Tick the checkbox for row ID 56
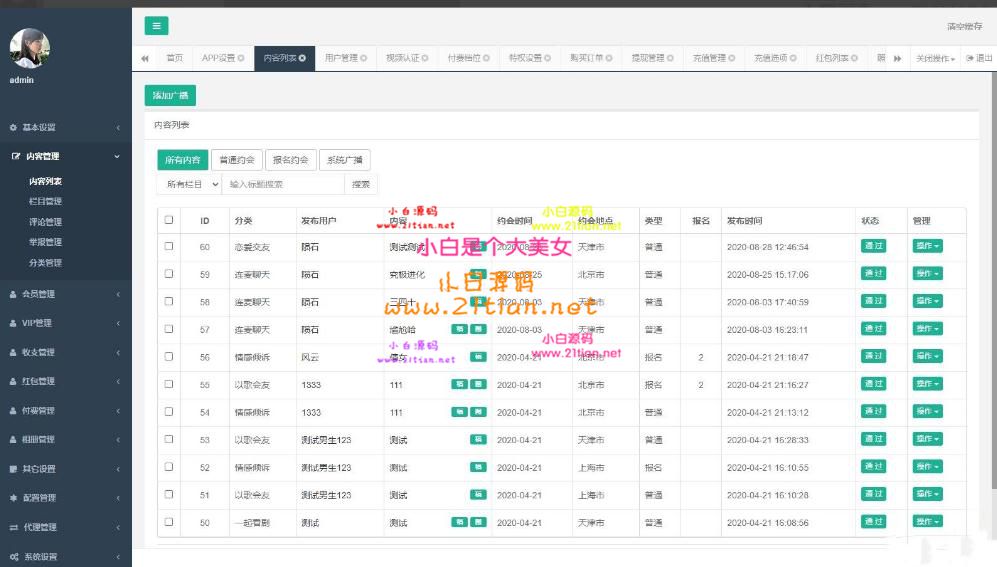 click(168, 357)
